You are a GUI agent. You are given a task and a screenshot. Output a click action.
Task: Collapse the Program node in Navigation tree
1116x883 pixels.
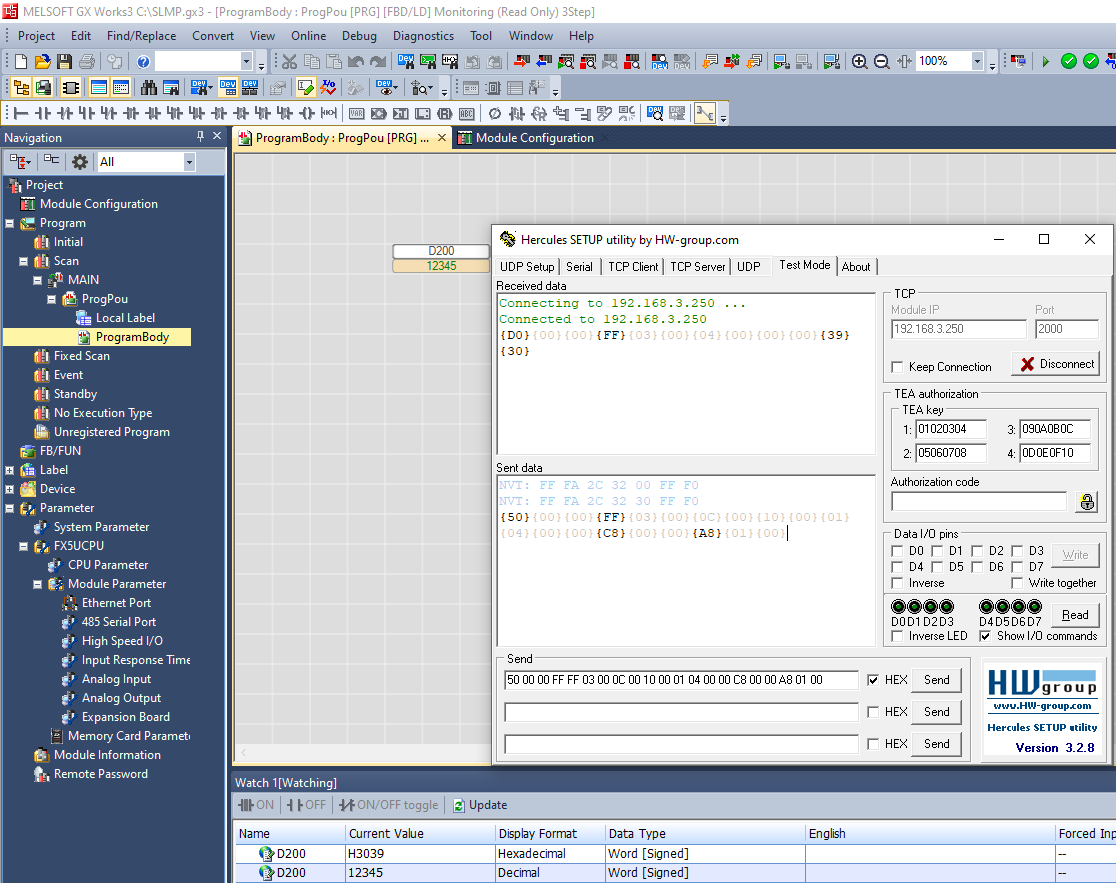(10, 223)
